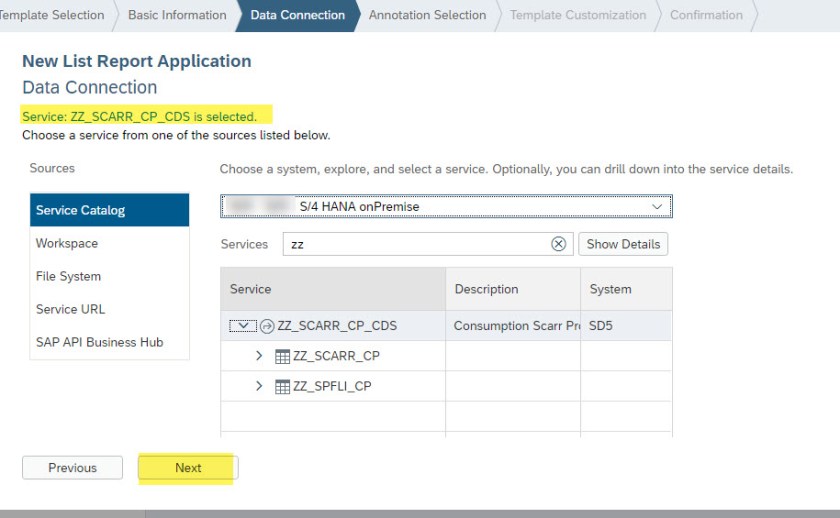840x518 pixels.
Task: Go to the Template Selection wizard step
Action: coord(55,15)
